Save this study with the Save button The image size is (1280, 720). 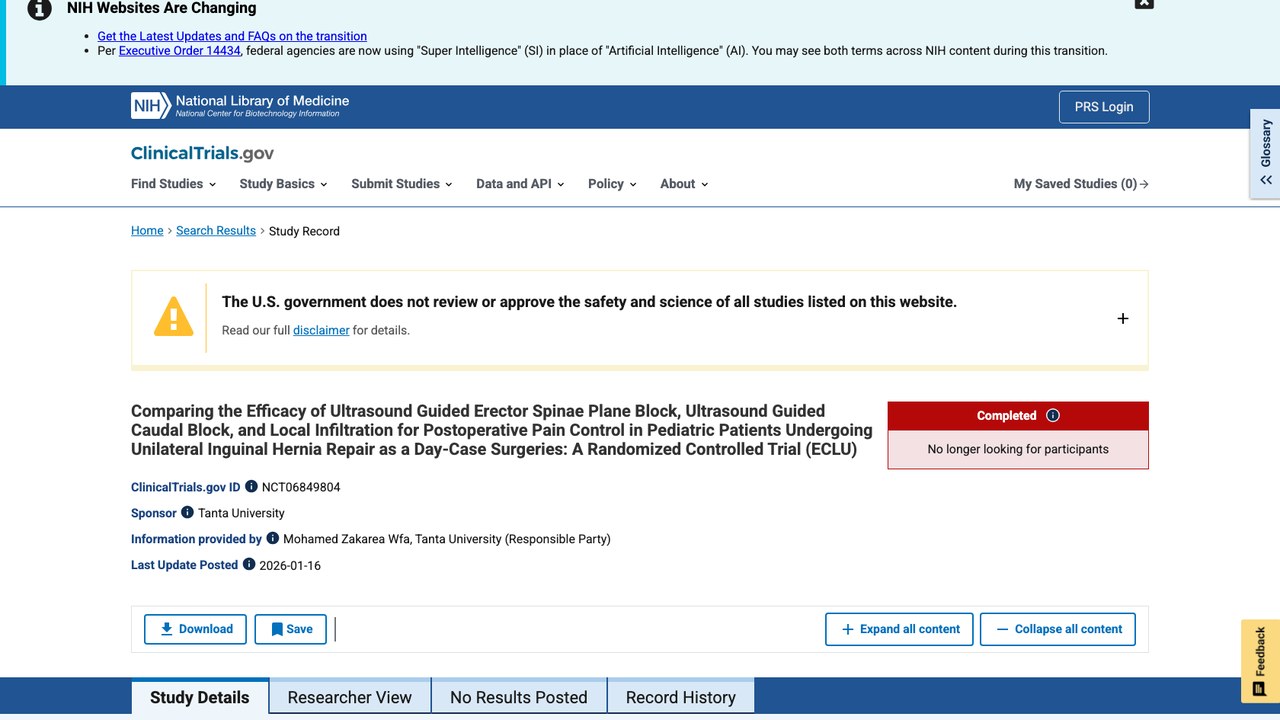[291, 629]
